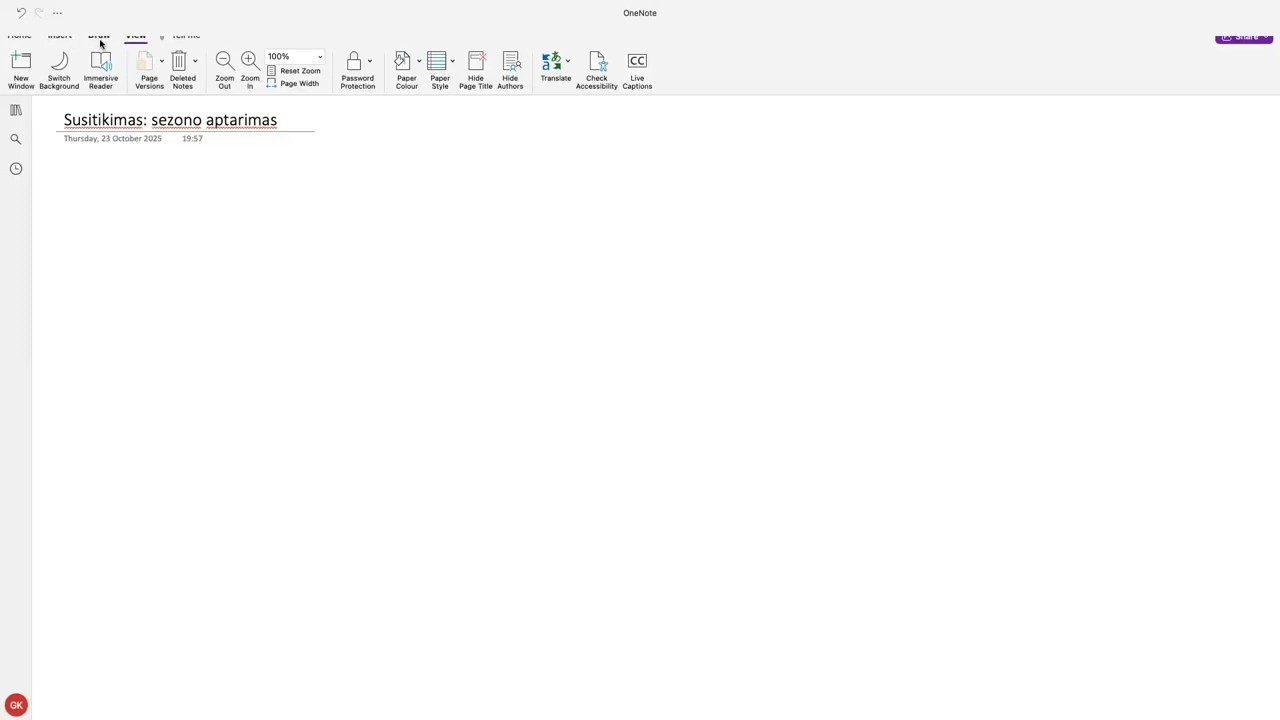Hide Authors on the page
1280x720 pixels.
[510, 71]
